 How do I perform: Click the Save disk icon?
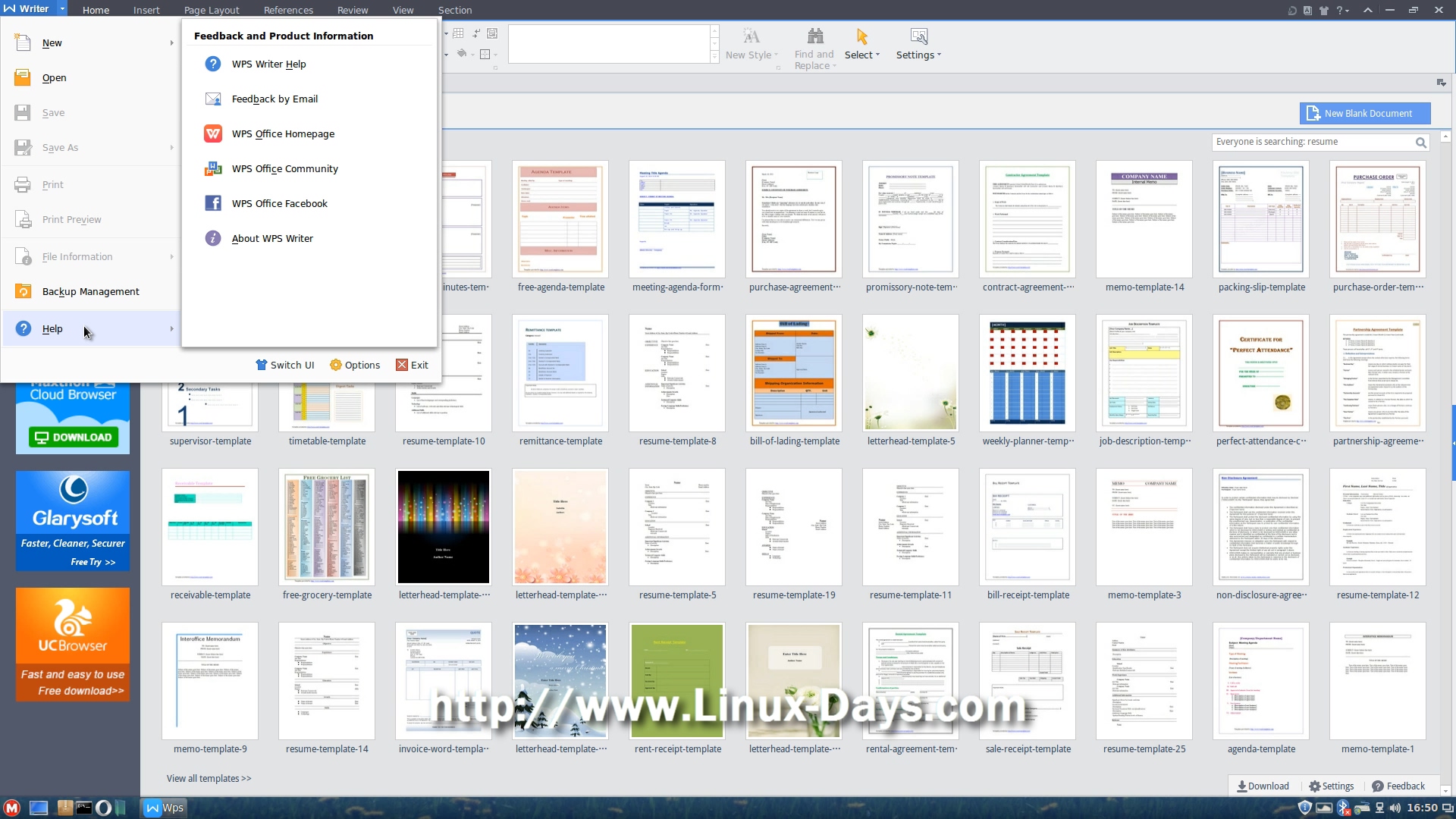(23, 112)
